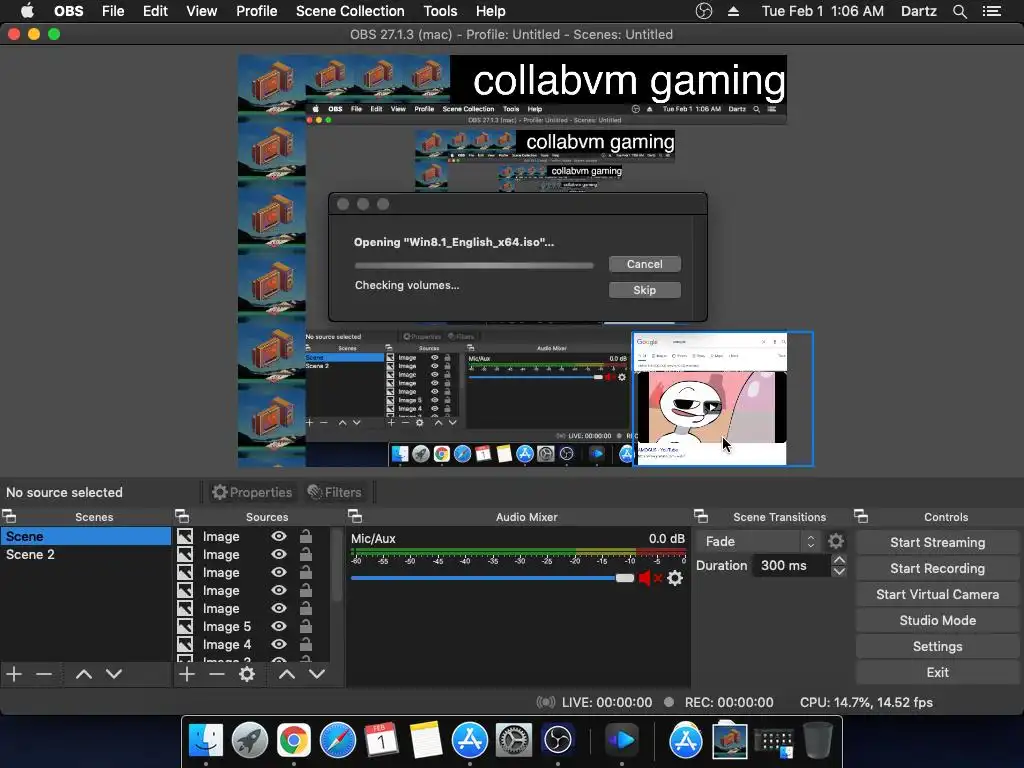Hide the Image 4 source via eye icon
The image size is (1024, 768).
coord(279,644)
